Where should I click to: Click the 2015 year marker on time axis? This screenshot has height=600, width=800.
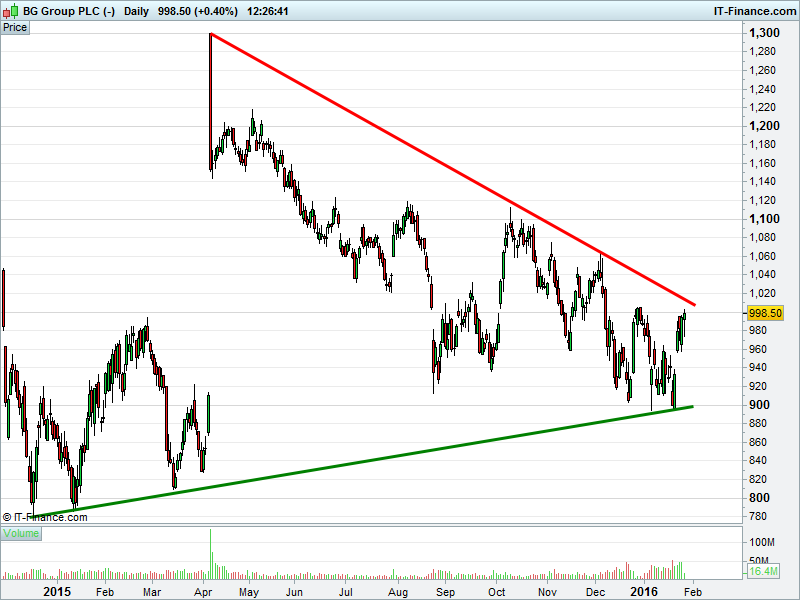(x=57, y=591)
